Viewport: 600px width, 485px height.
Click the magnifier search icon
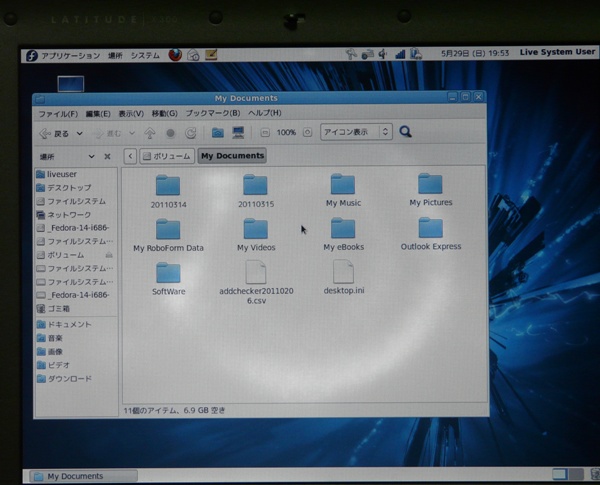tap(406, 132)
